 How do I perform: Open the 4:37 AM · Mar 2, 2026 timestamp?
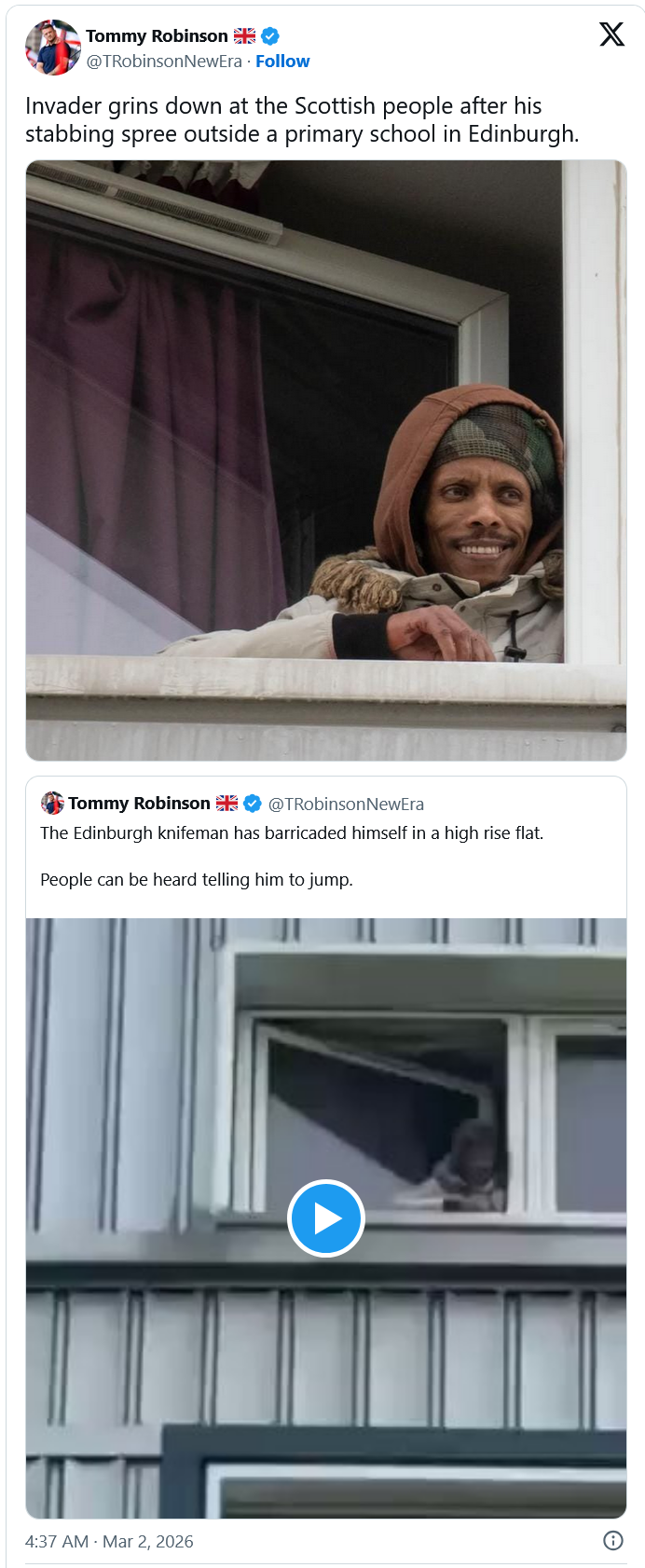pyautogui.click(x=109, y=1542)
